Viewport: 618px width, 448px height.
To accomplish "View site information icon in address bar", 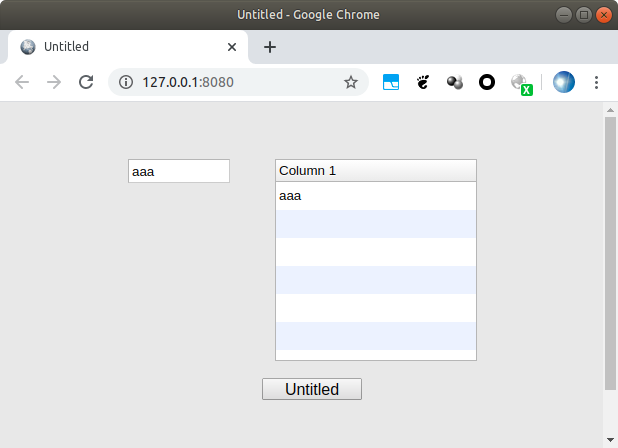I will [x=126, y=82].
